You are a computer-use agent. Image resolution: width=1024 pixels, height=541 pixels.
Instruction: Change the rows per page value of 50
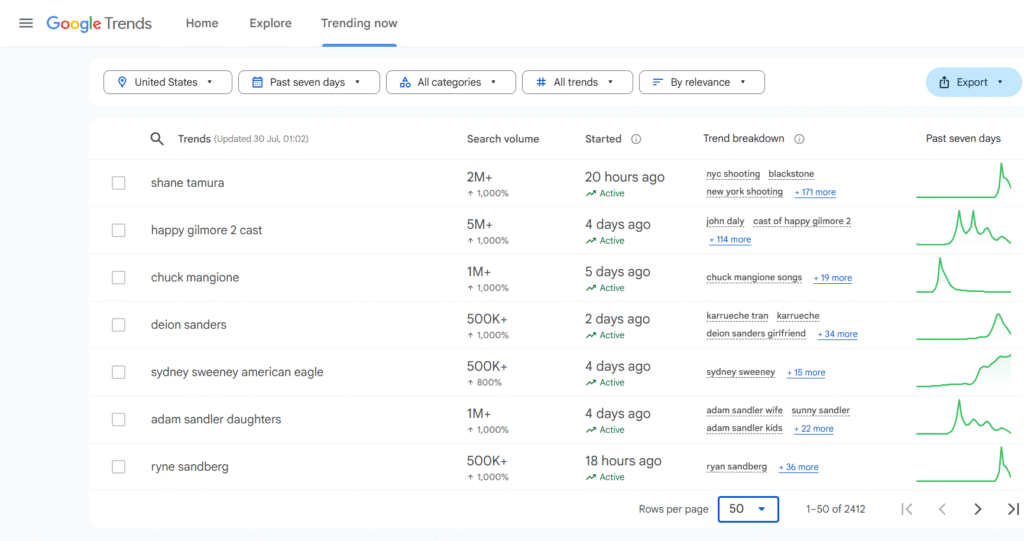coord(748,509)
